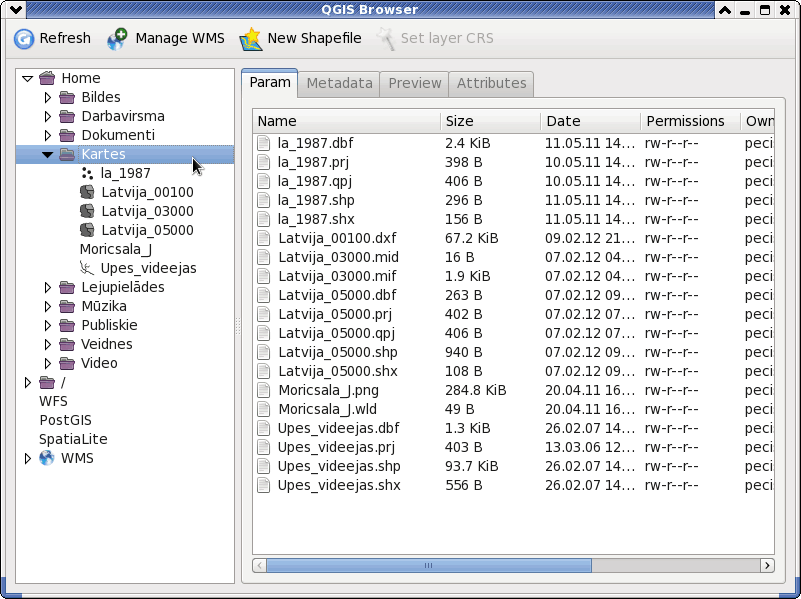Select the Latvija_00100.dxf file row
The height and width of the screenshot is (599, 801).
tap(513, 238)
